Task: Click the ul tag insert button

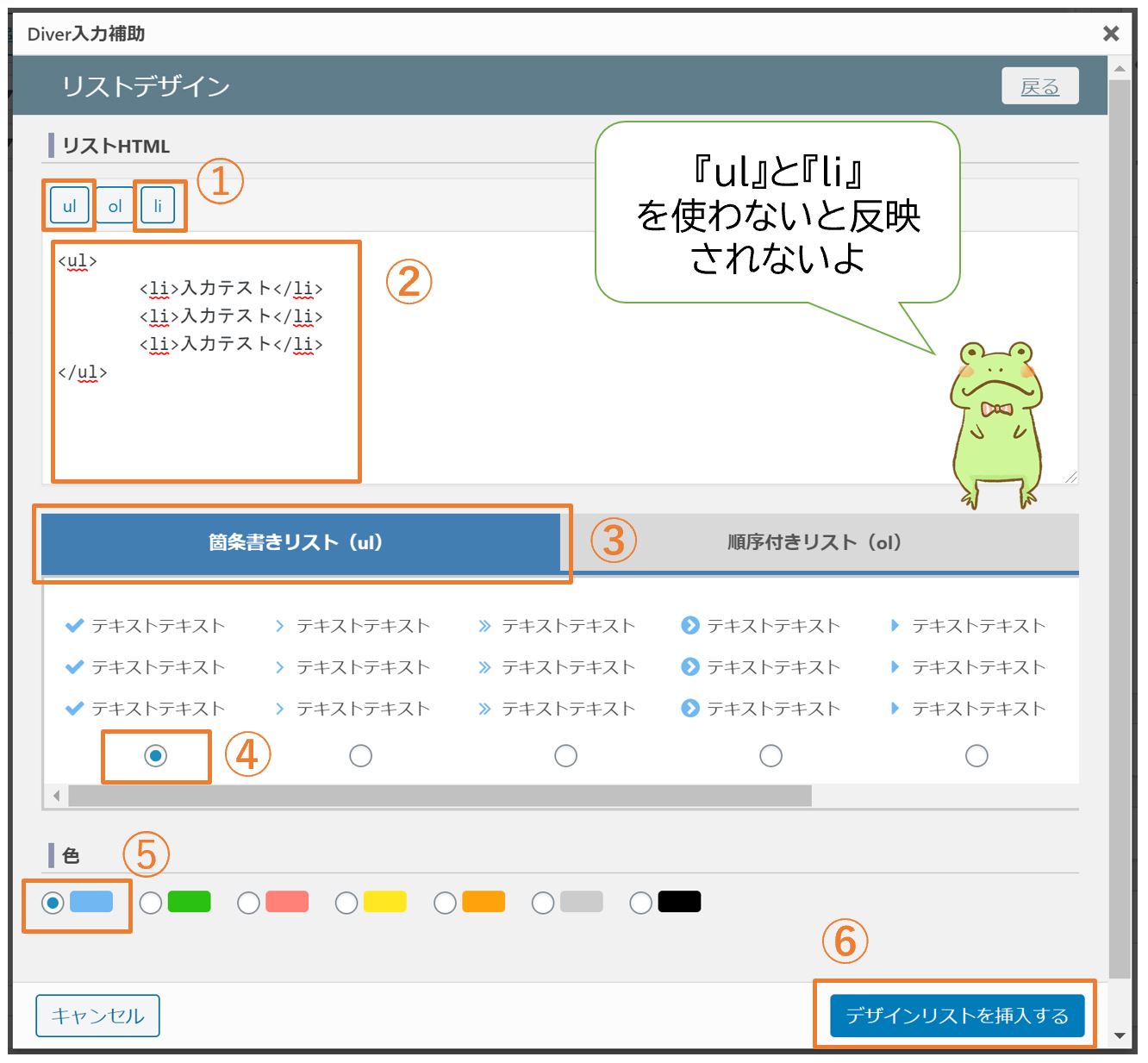Action: (69, 206)
